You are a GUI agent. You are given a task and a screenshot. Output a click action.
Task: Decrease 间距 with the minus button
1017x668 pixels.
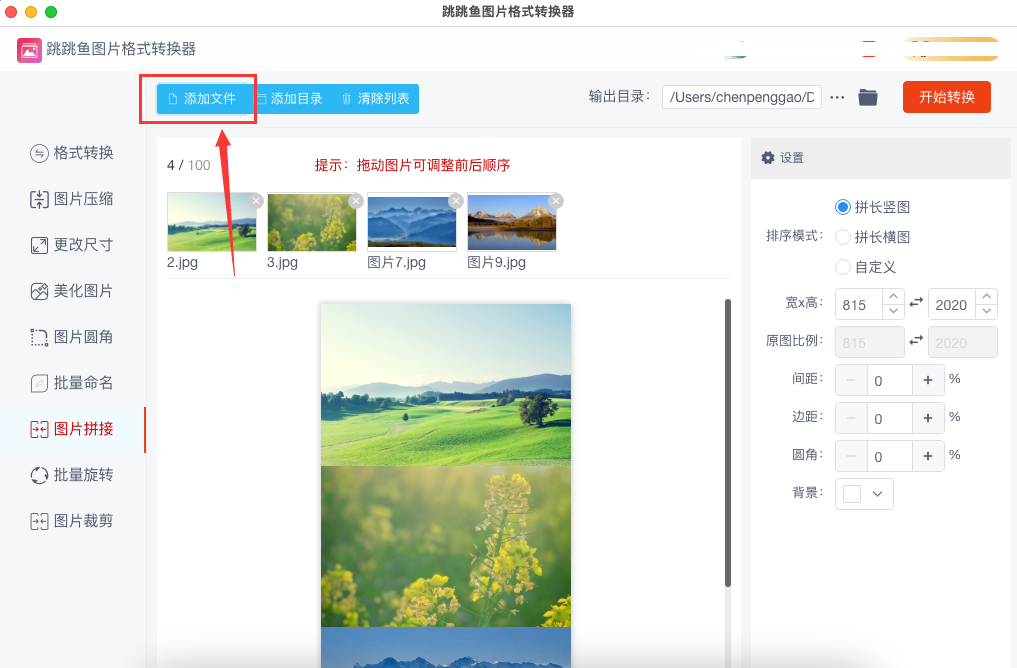pos(852,381)
